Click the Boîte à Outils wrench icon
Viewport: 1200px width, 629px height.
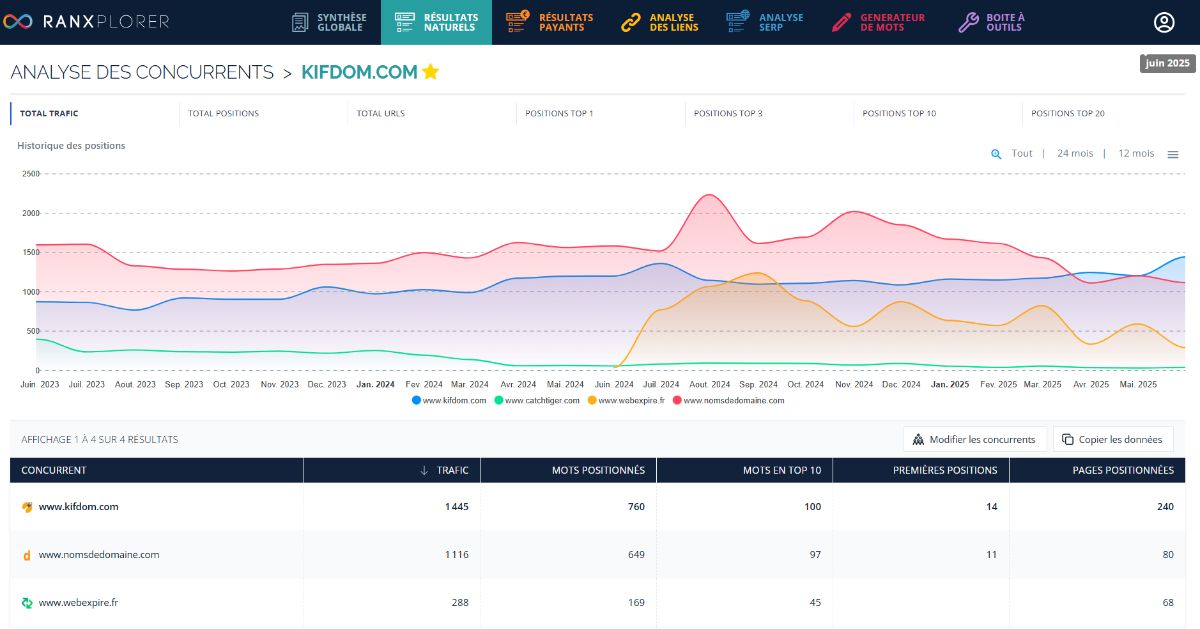(968, 22)
